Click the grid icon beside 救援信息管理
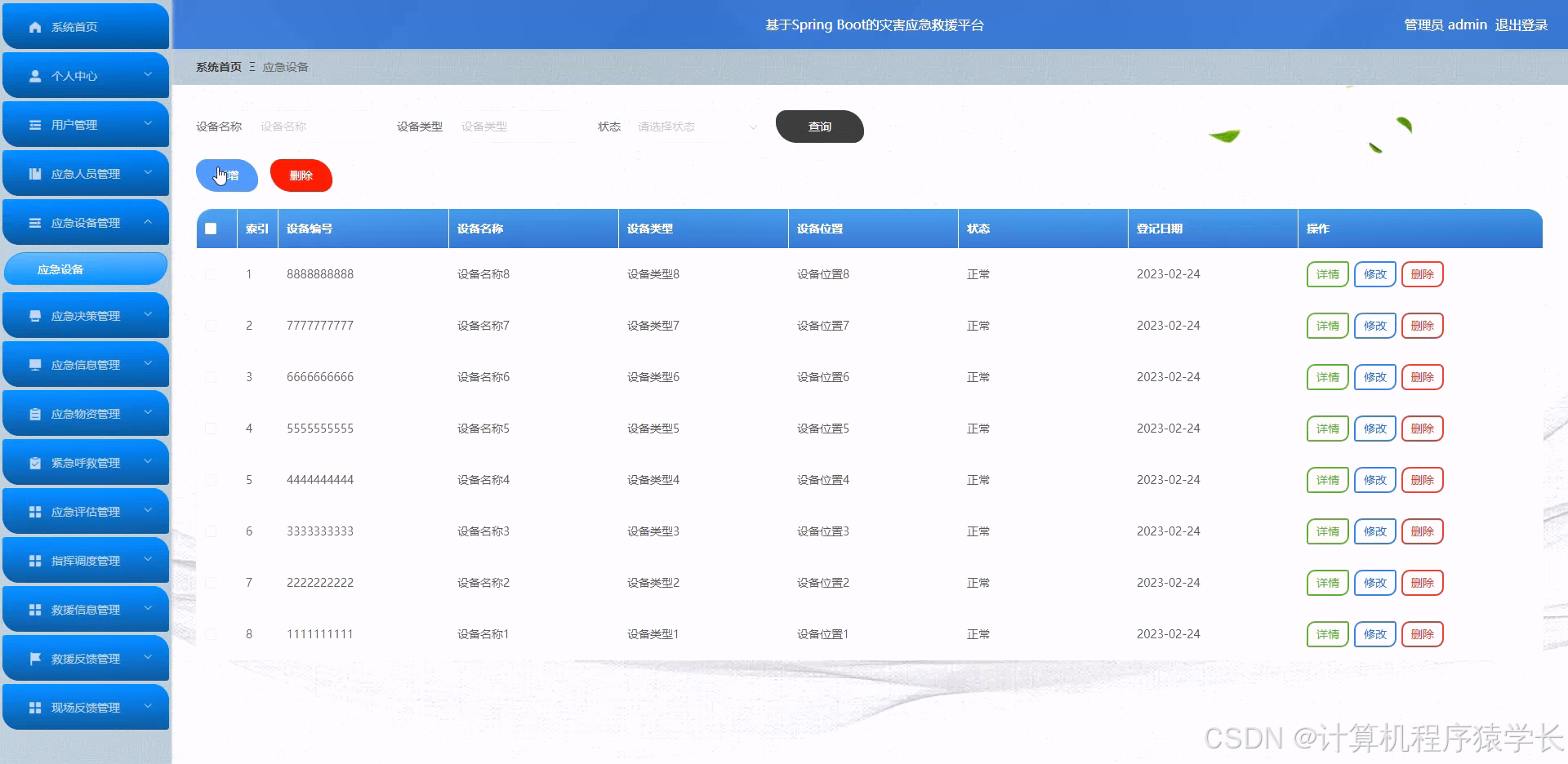 [x=35, y=610]
